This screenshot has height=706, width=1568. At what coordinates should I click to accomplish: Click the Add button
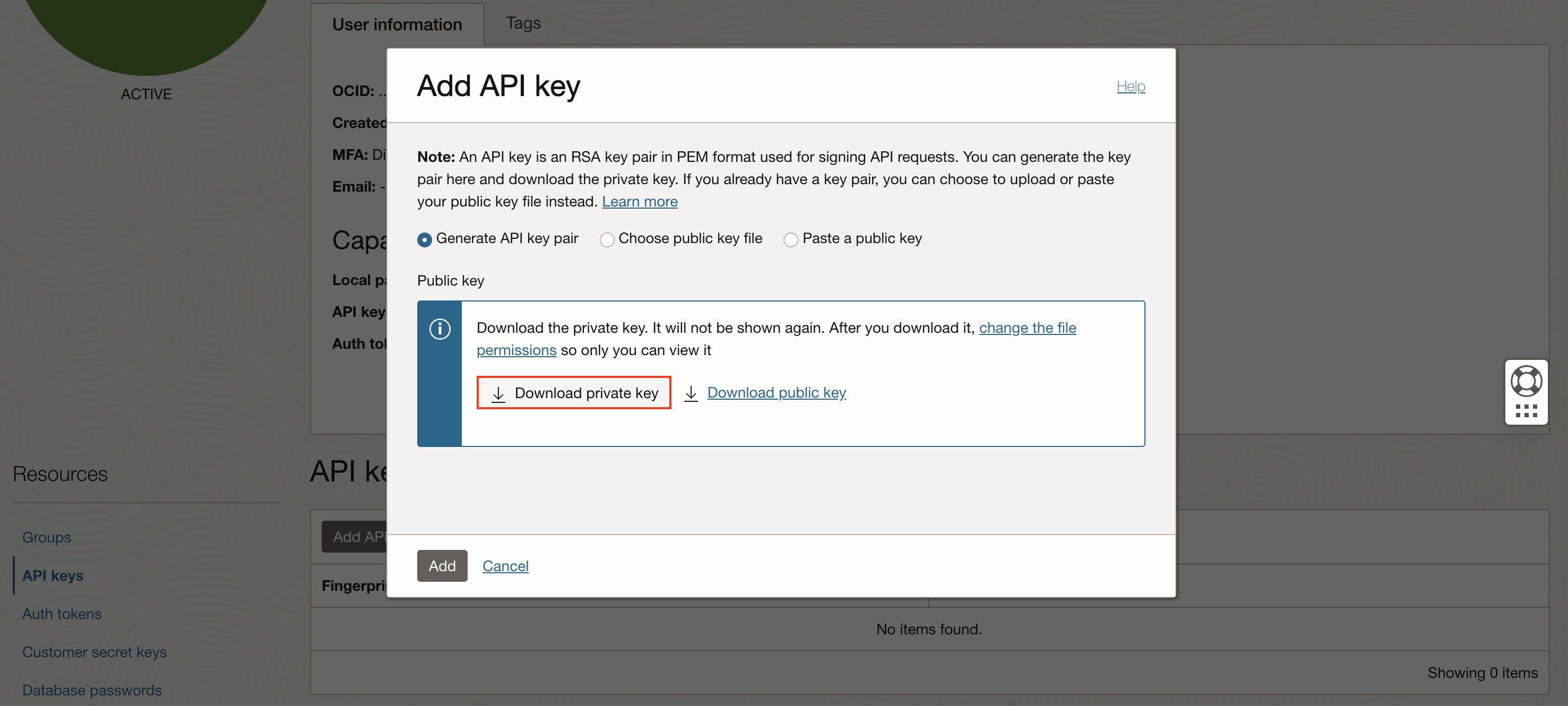[442, 565]
